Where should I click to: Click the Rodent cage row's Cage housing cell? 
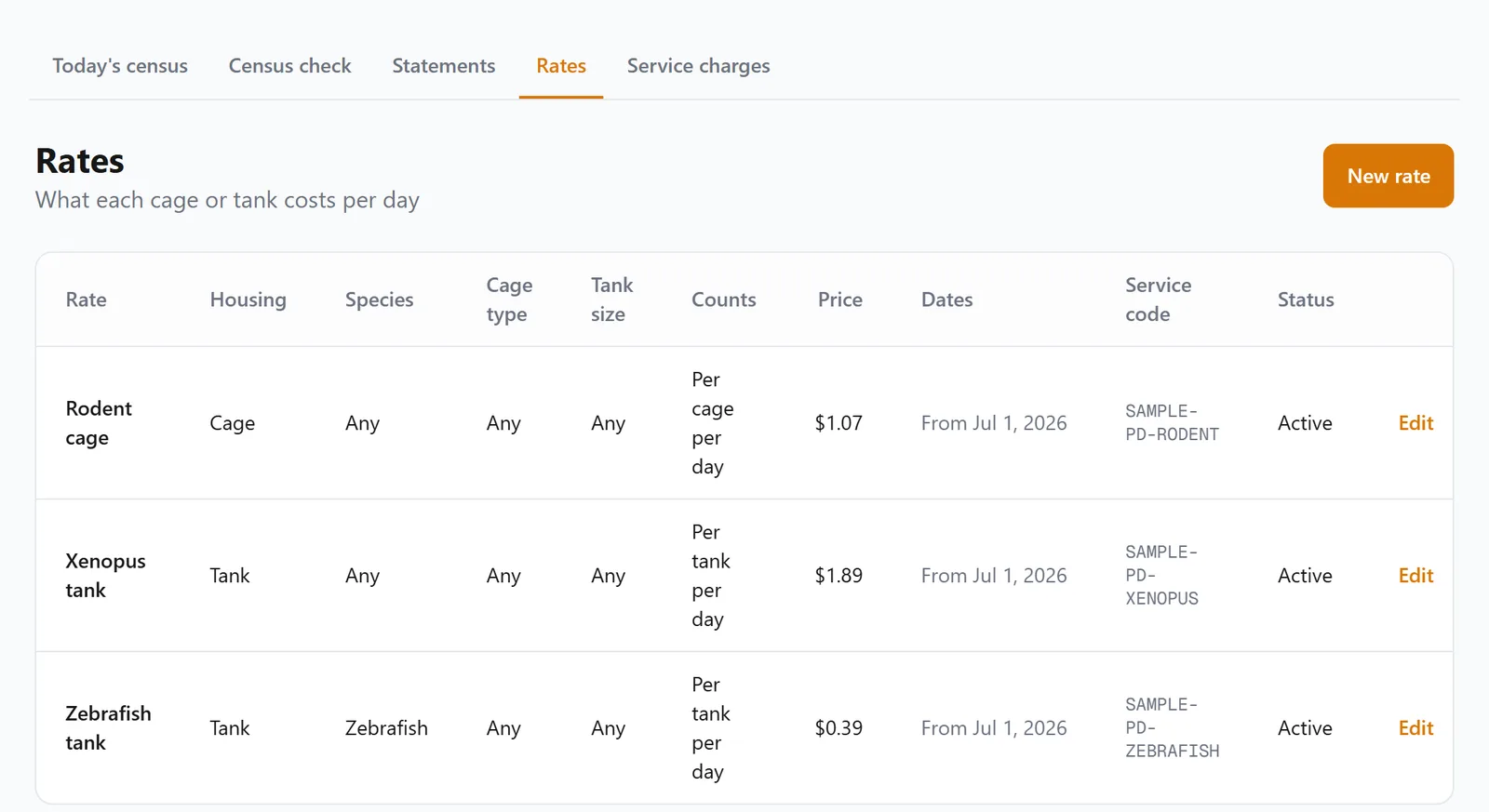232,423
